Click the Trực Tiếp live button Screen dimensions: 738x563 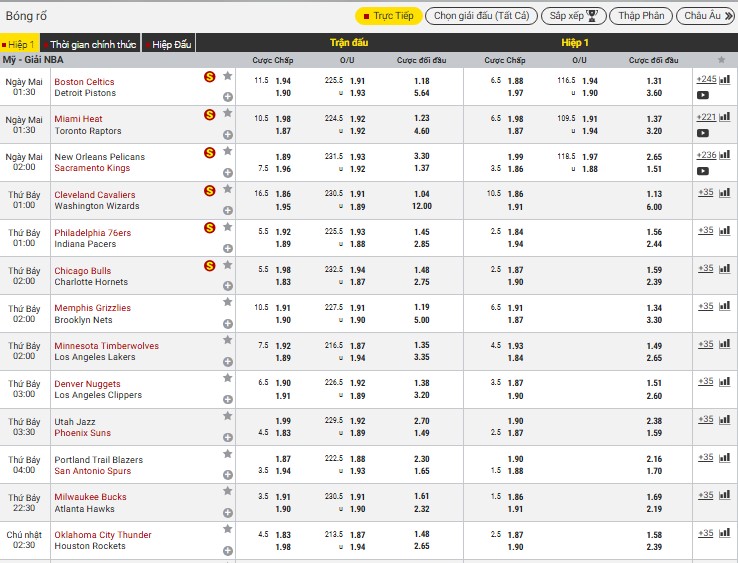[x=389, y=16]
